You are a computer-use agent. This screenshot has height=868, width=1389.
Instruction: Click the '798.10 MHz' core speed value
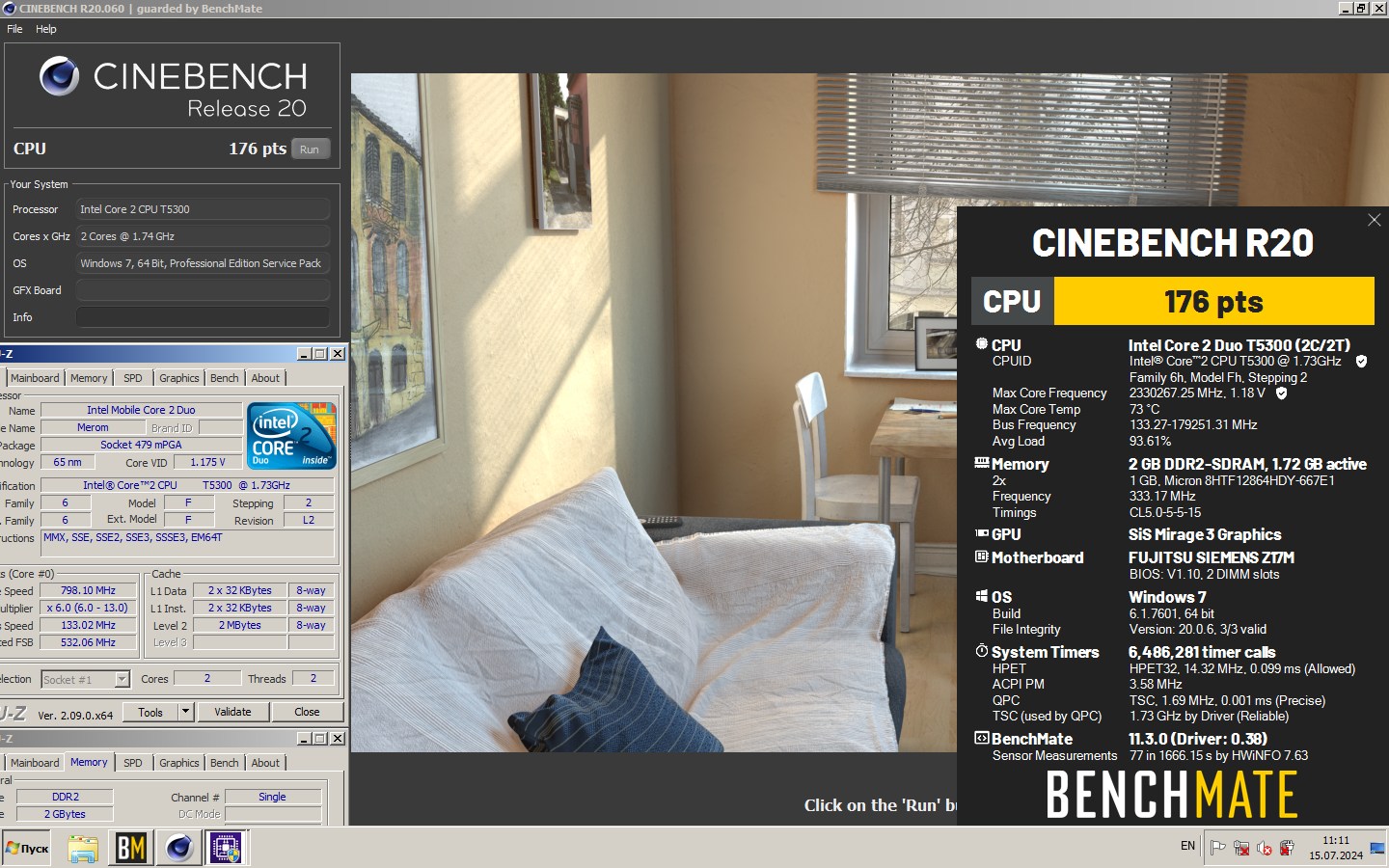[x=88, y=590]
